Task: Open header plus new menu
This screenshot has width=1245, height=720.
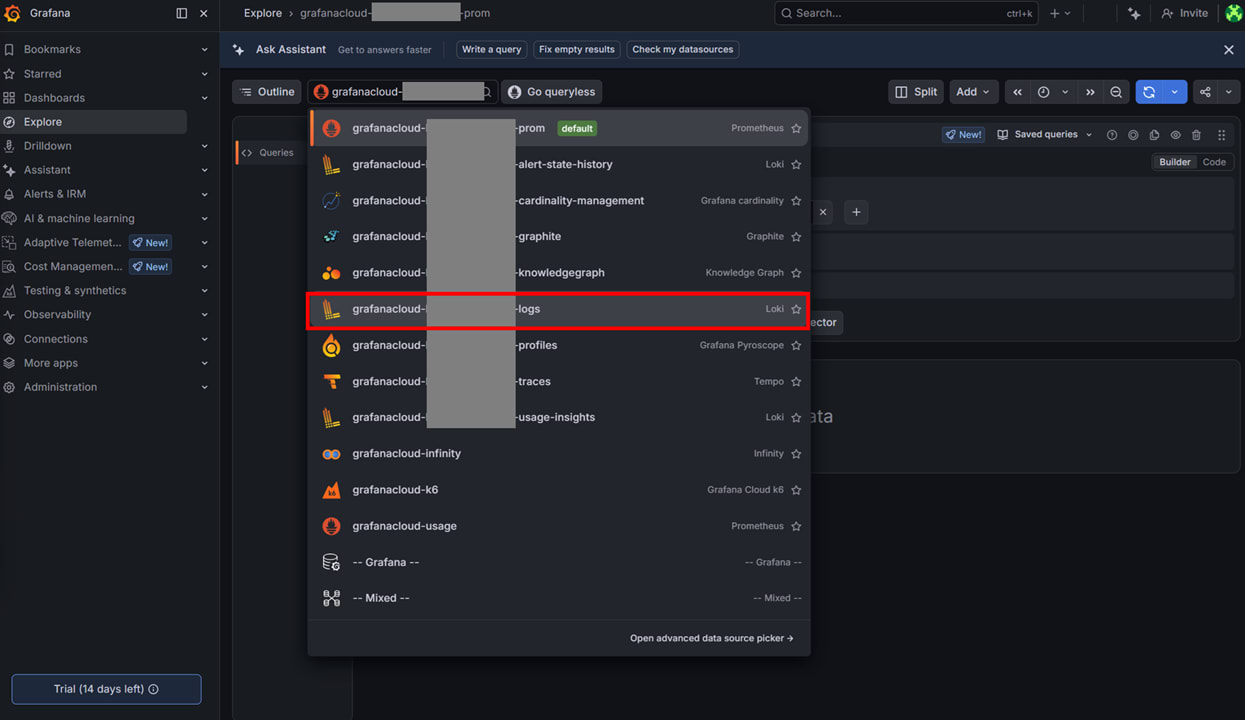Action: coord(1060,13)
